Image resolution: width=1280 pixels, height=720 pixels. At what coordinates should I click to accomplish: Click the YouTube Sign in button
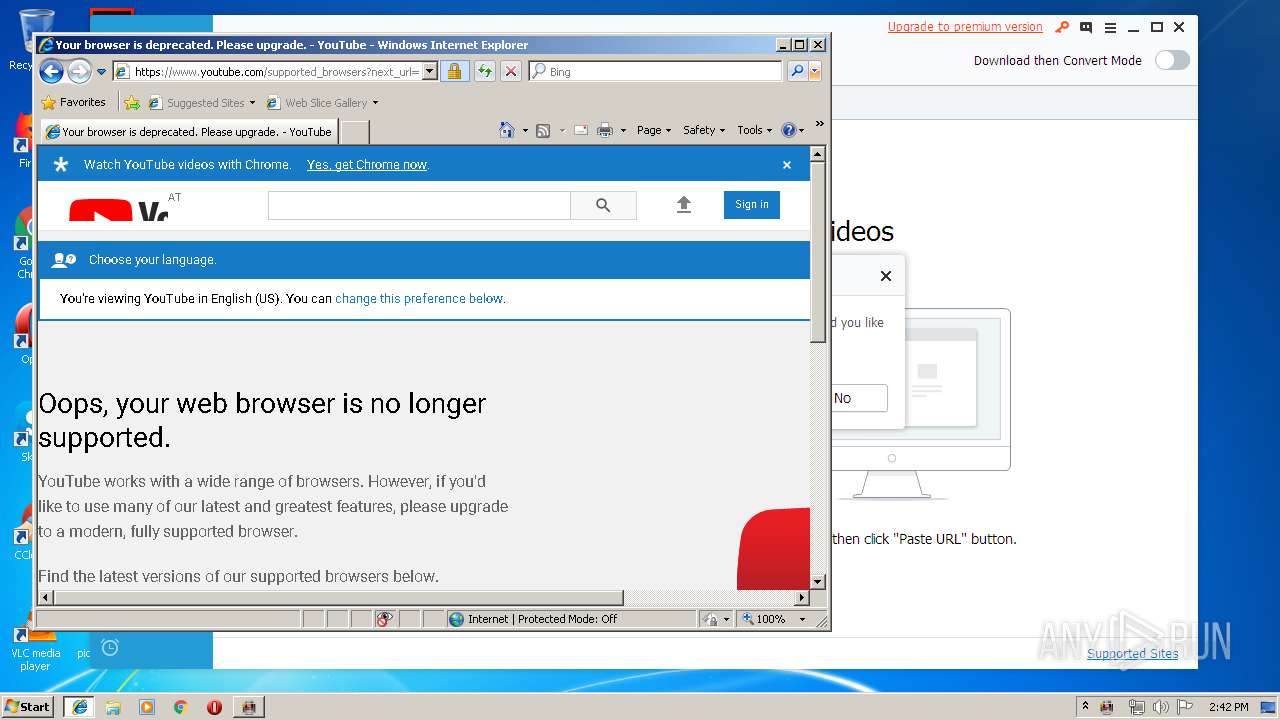pos(752,204)
